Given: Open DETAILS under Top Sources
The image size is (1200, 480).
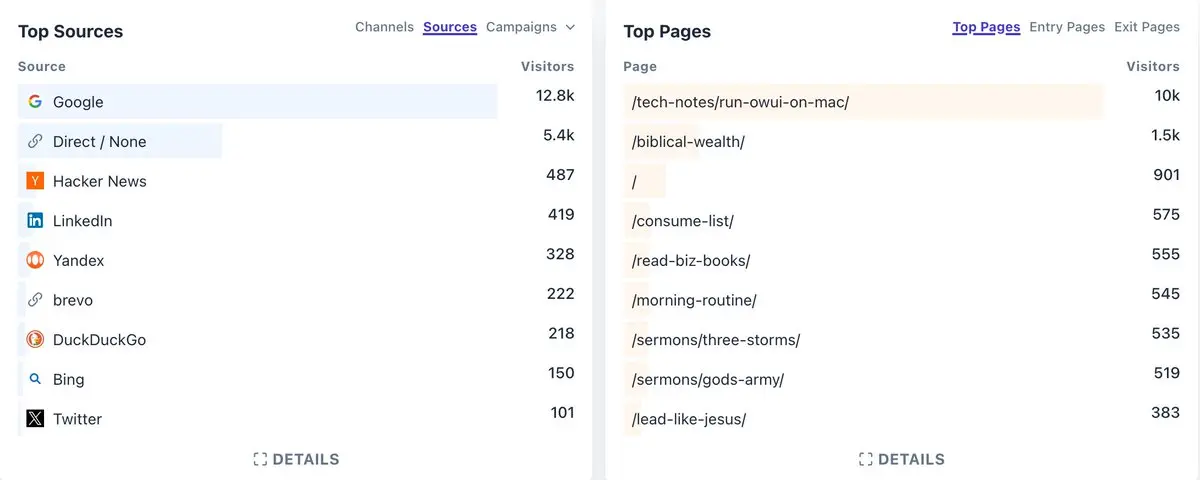Looking at the screenshot, I should (x=296, y=459).
